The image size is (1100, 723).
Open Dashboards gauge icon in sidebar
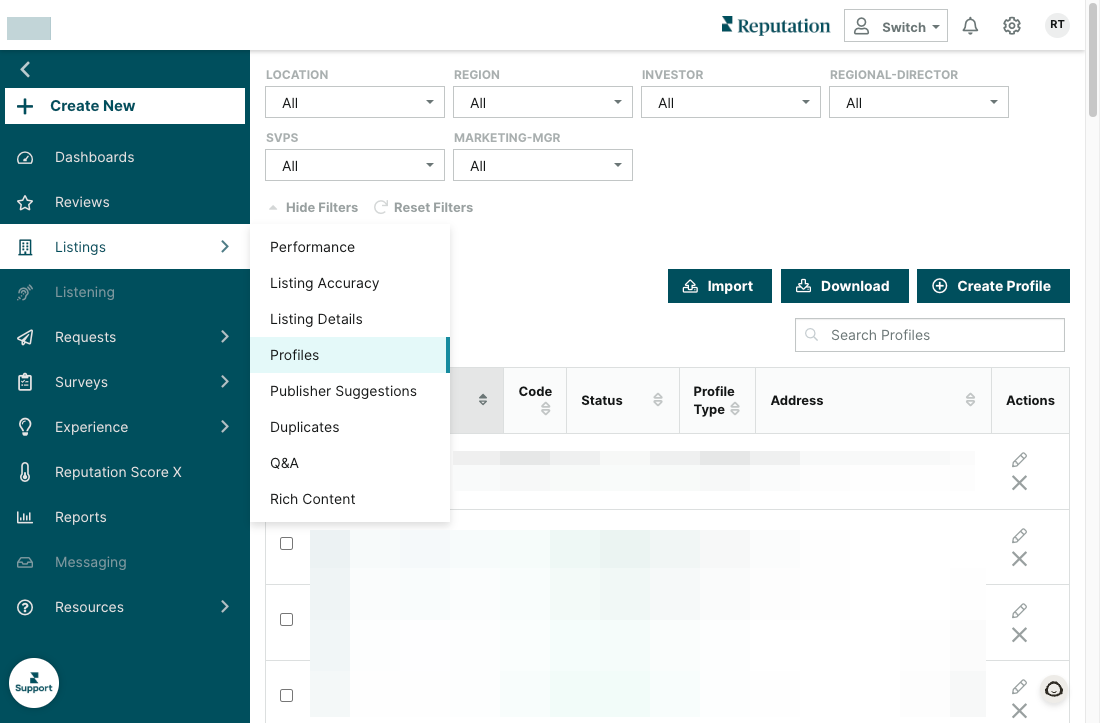tap(25, 157)
